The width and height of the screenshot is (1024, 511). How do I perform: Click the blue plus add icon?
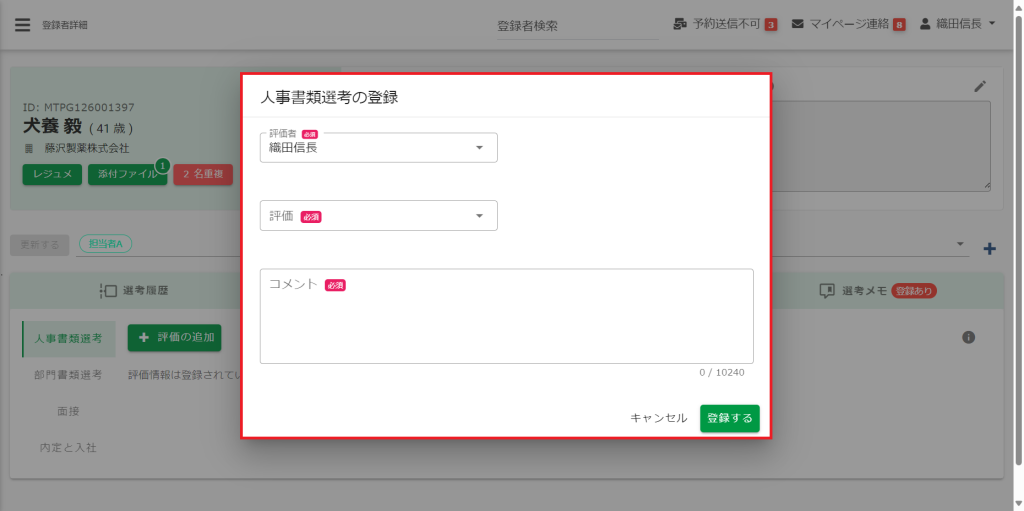pos(990,248)
